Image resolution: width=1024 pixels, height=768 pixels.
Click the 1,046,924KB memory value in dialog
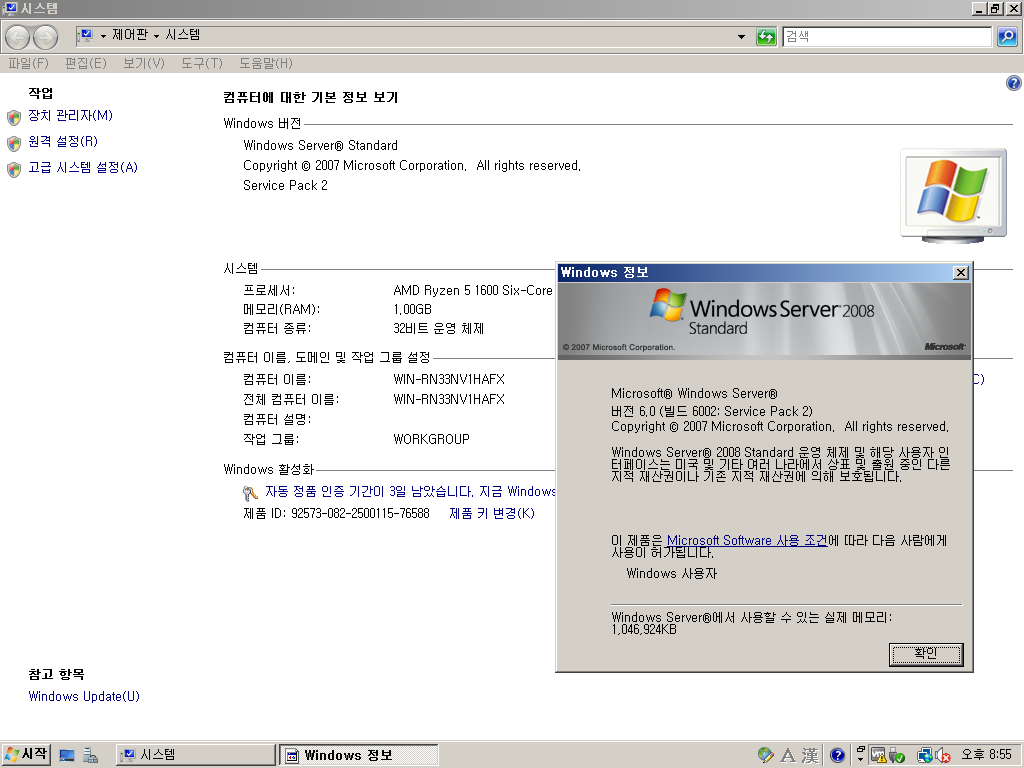point(644,630)
